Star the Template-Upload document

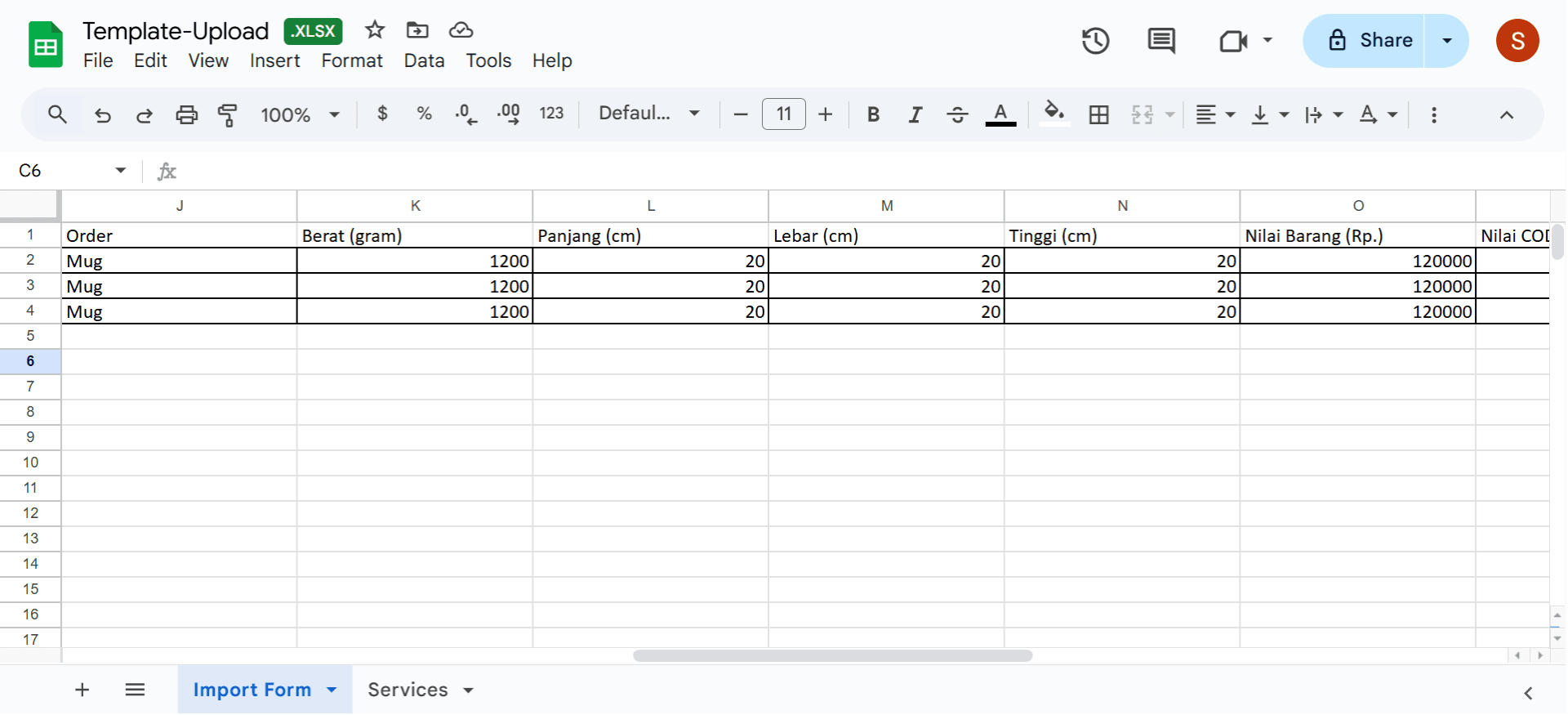pyautogui.click(x=375, y=30)
